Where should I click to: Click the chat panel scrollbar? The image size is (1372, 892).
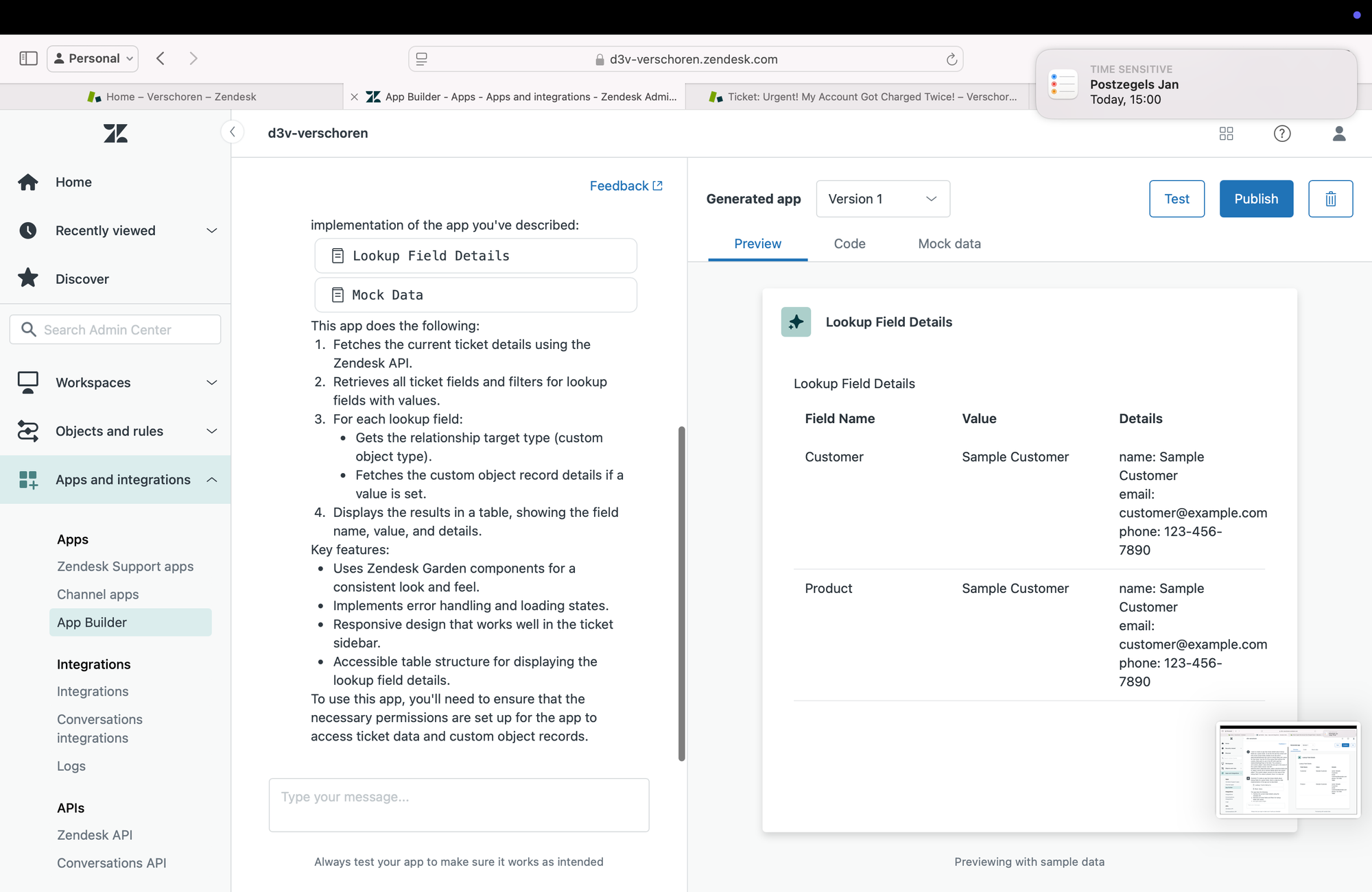coord(681,593)
